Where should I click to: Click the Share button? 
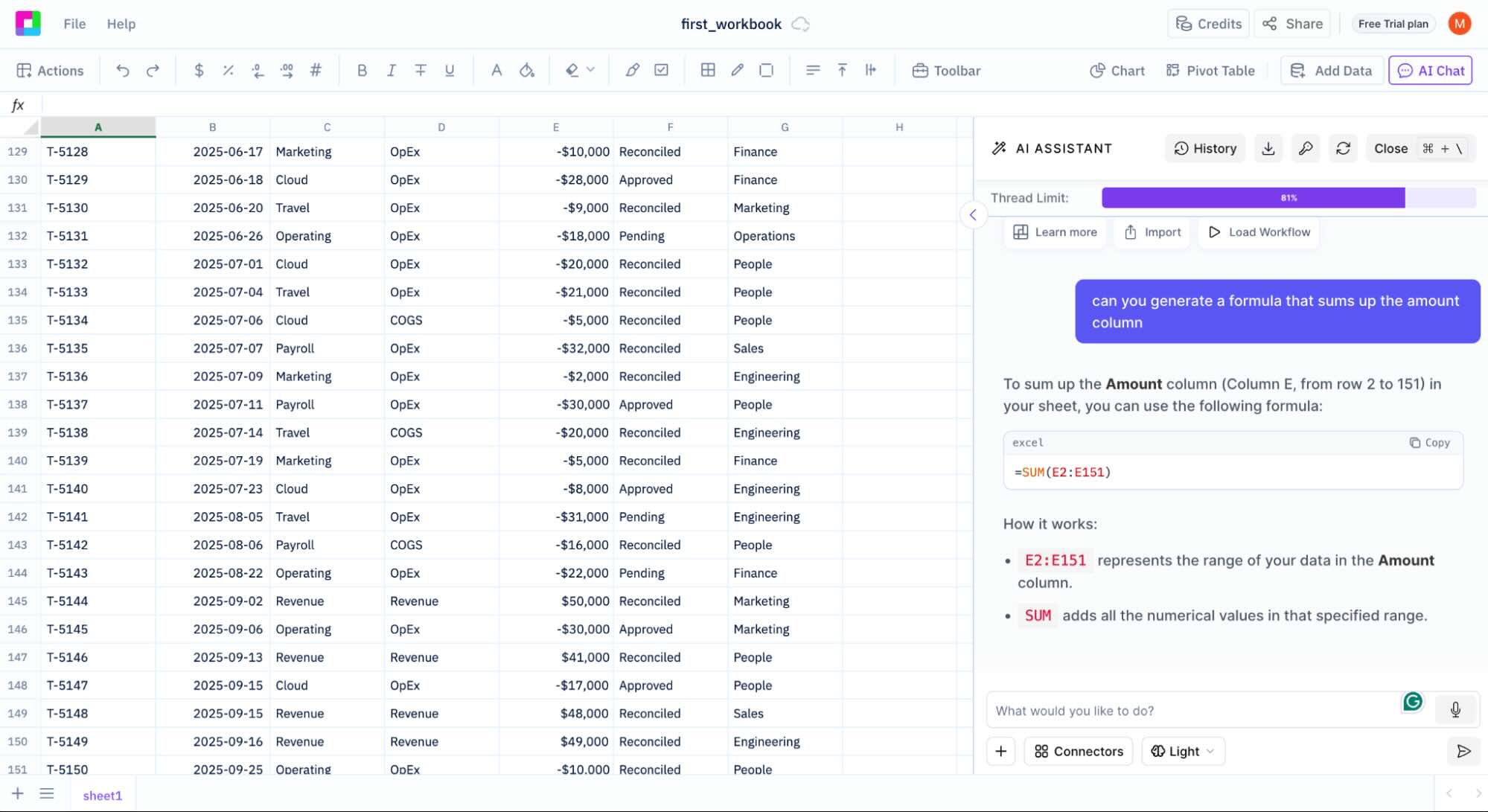pos(1293,24)
